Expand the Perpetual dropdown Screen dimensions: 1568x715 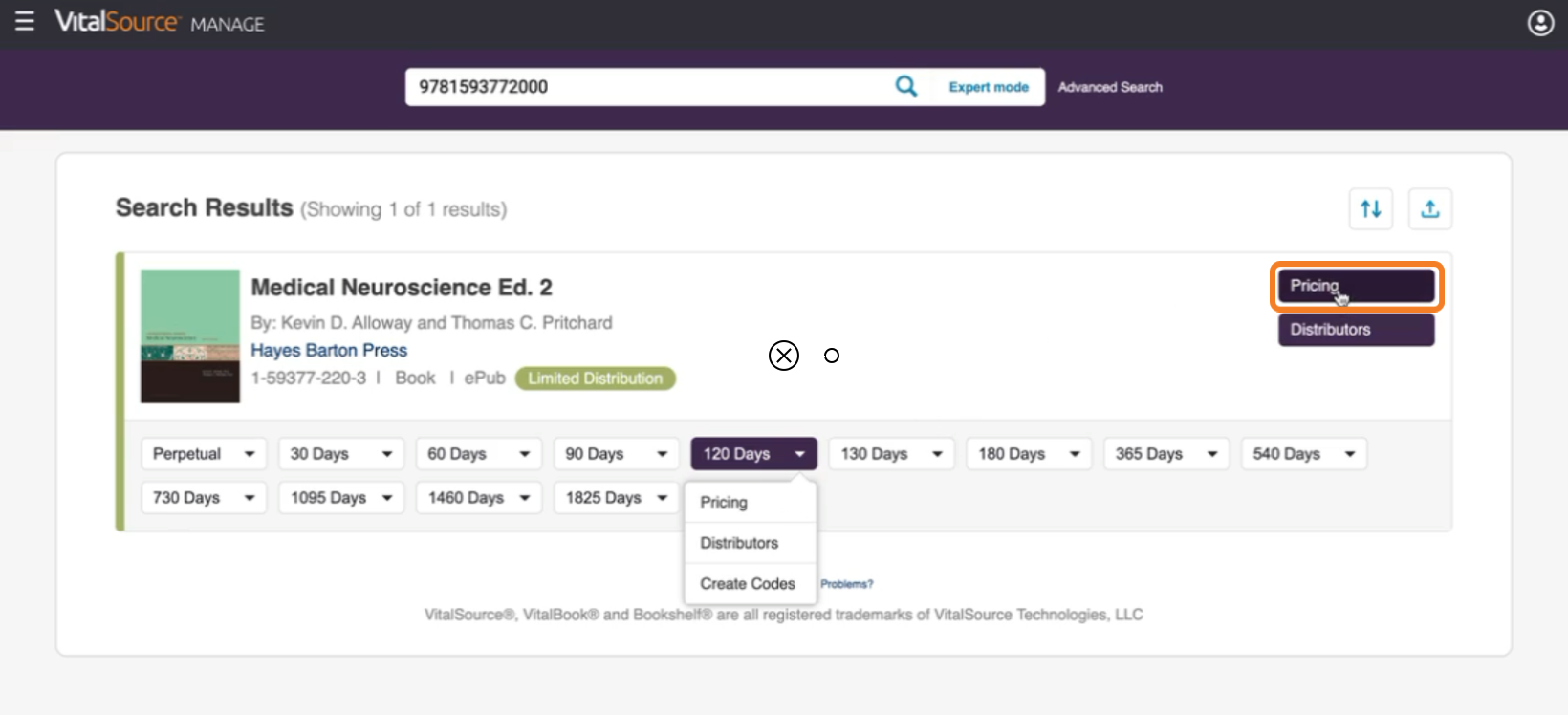click(x=204, y=454)
